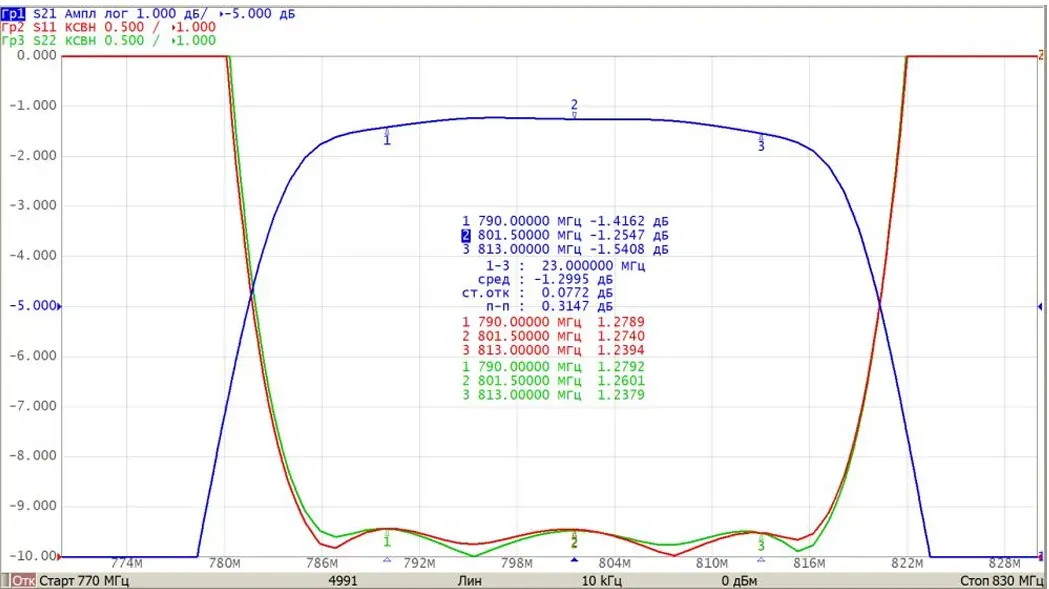1049x589 pixels.
Task: Click the highlighted marker 2 number box in the readout
Action: [x=466, y=235]
